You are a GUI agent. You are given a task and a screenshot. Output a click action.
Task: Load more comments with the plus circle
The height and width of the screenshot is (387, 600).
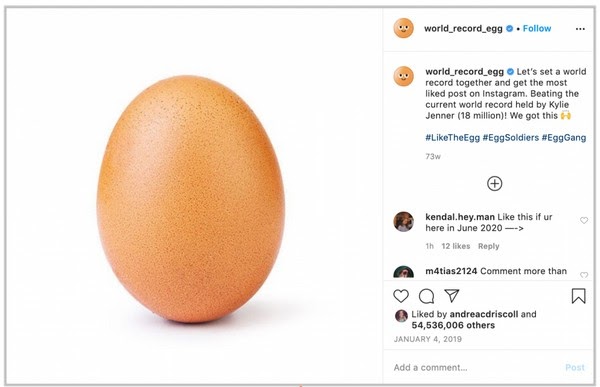click(x=494, y=184)
